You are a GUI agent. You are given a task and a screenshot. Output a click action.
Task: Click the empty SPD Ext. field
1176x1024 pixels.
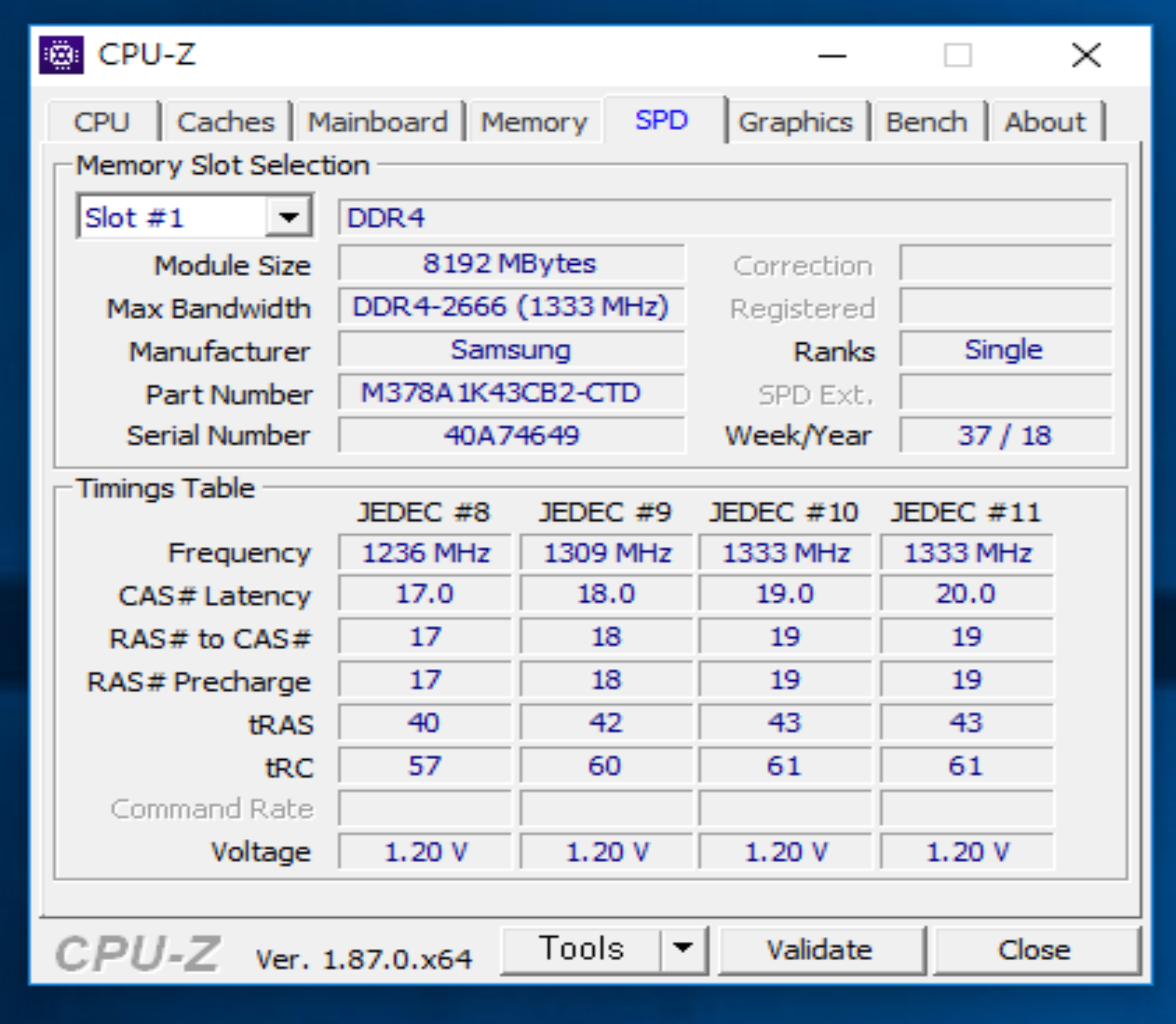tap(1005, 392)
